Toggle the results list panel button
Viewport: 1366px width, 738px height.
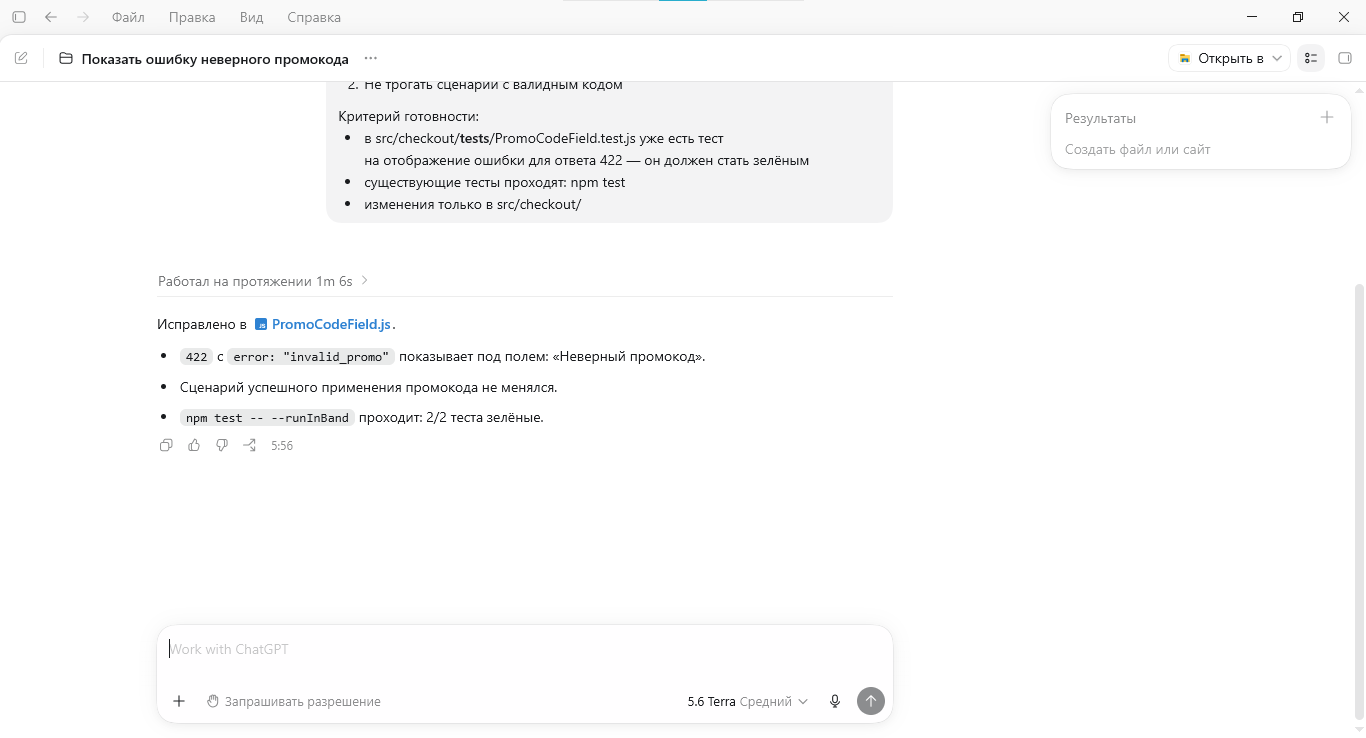1311,58
